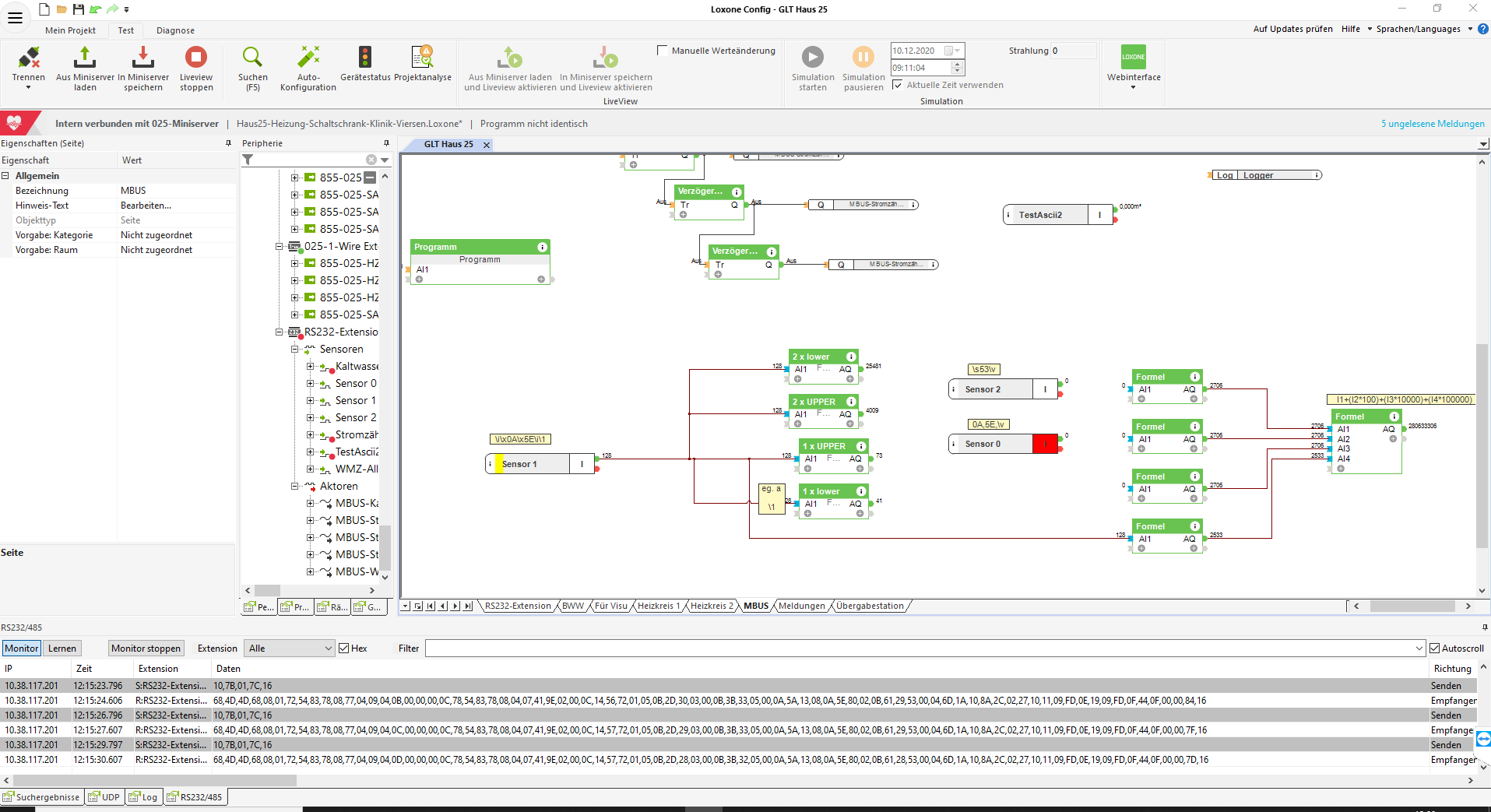The image size is (1491, 812).
Task: Run Auto-Konfiguration
Action: tap(308, 58)
